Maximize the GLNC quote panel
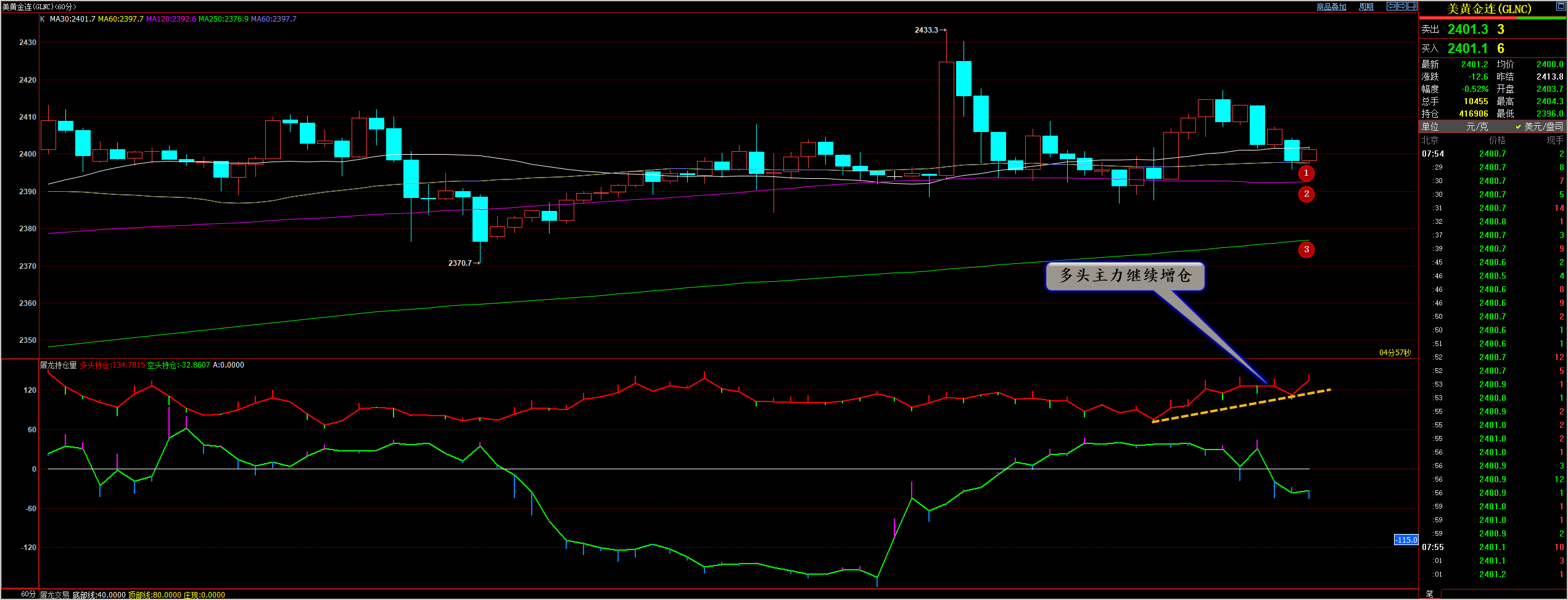 [x=1561, y=6]
